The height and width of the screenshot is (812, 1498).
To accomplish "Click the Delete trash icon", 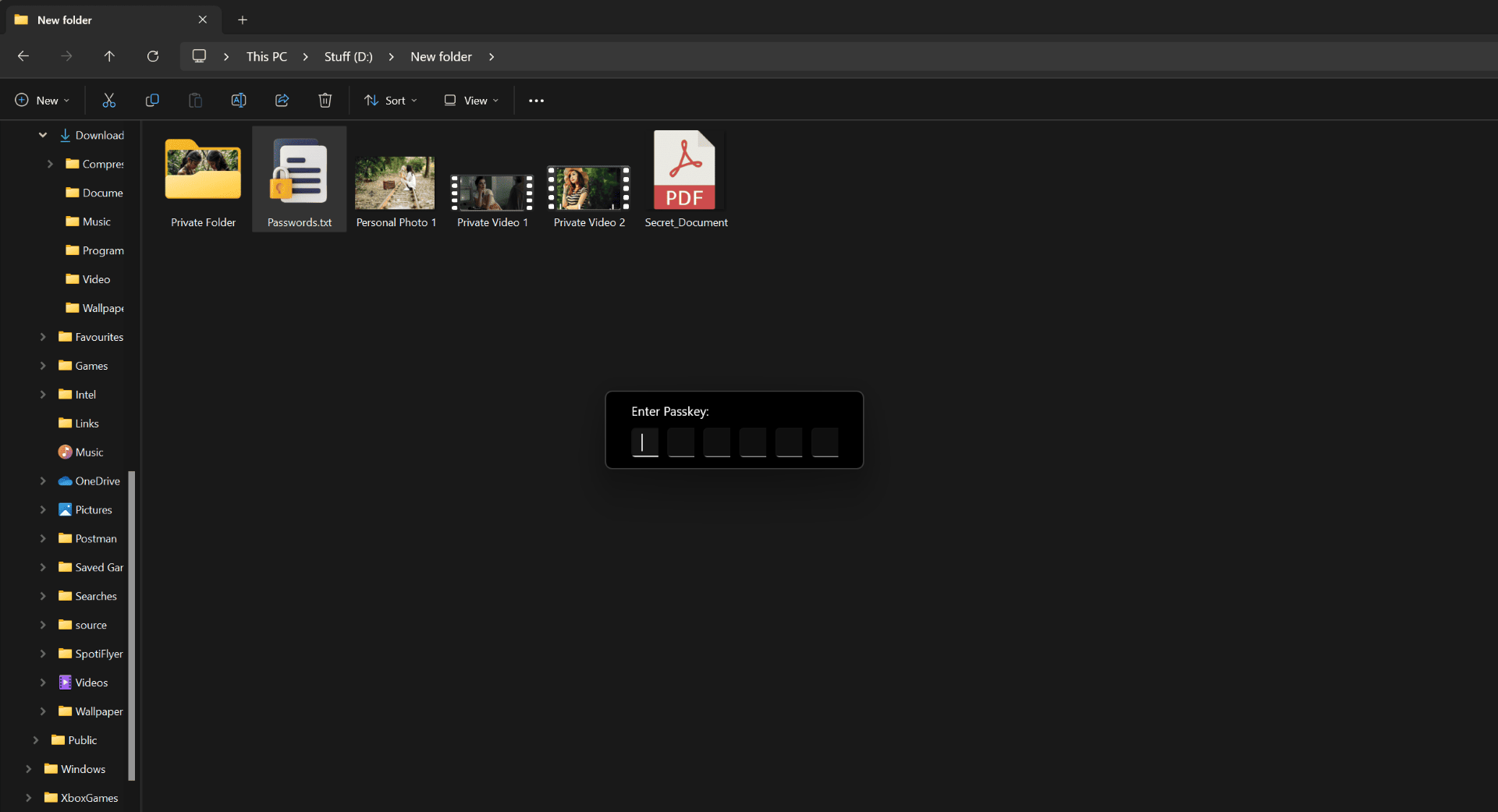I will 325,100.
